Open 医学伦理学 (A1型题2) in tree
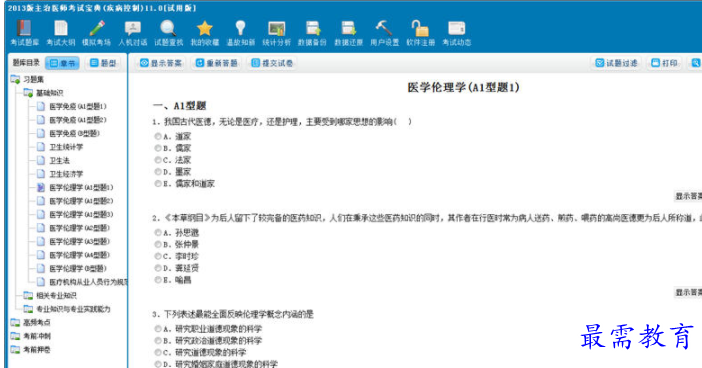The image size is (702, 368). pyautogui.click(x=75, y=201)
